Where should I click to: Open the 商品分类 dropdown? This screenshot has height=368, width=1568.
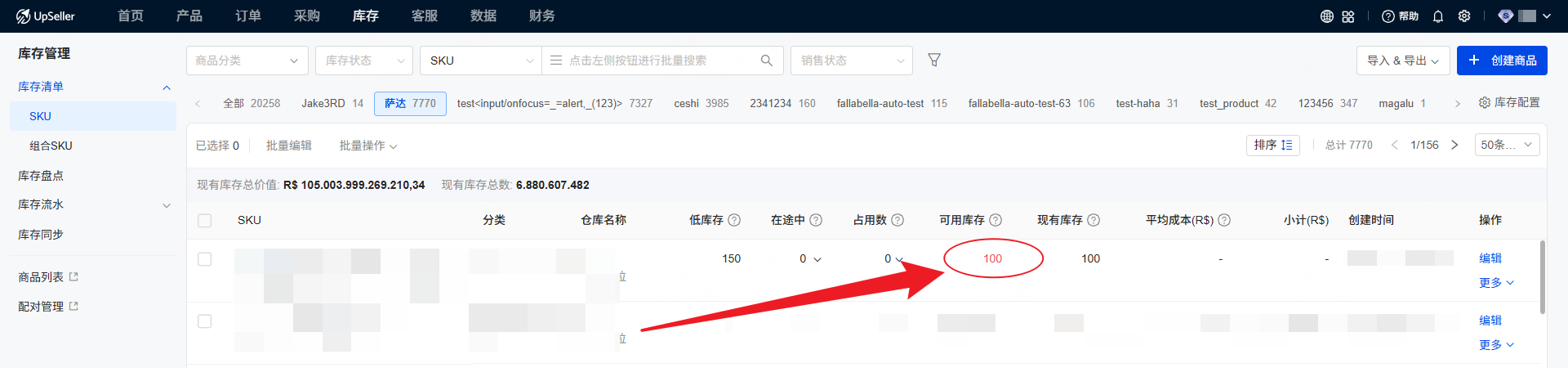pos(247,61)
